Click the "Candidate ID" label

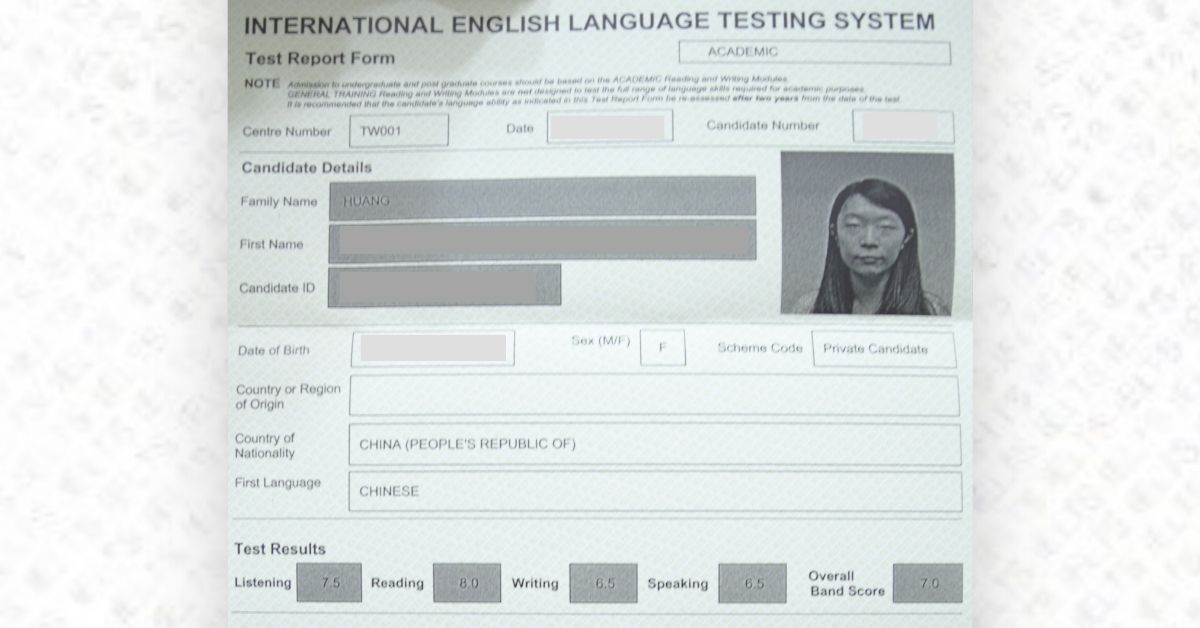(277, 288)
